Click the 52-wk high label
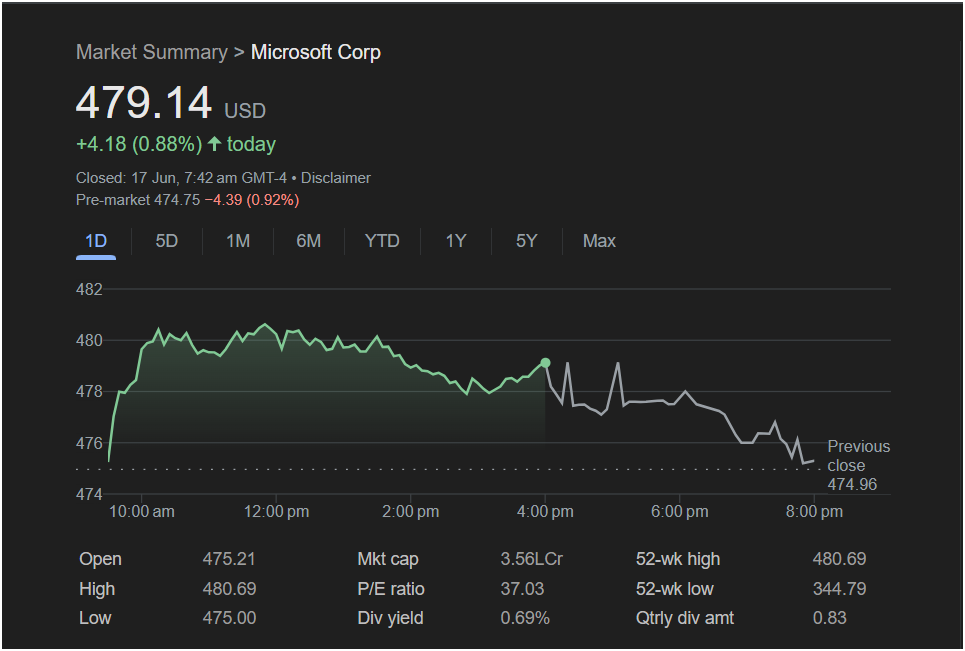The image size is (965, 651). [678, 559]
